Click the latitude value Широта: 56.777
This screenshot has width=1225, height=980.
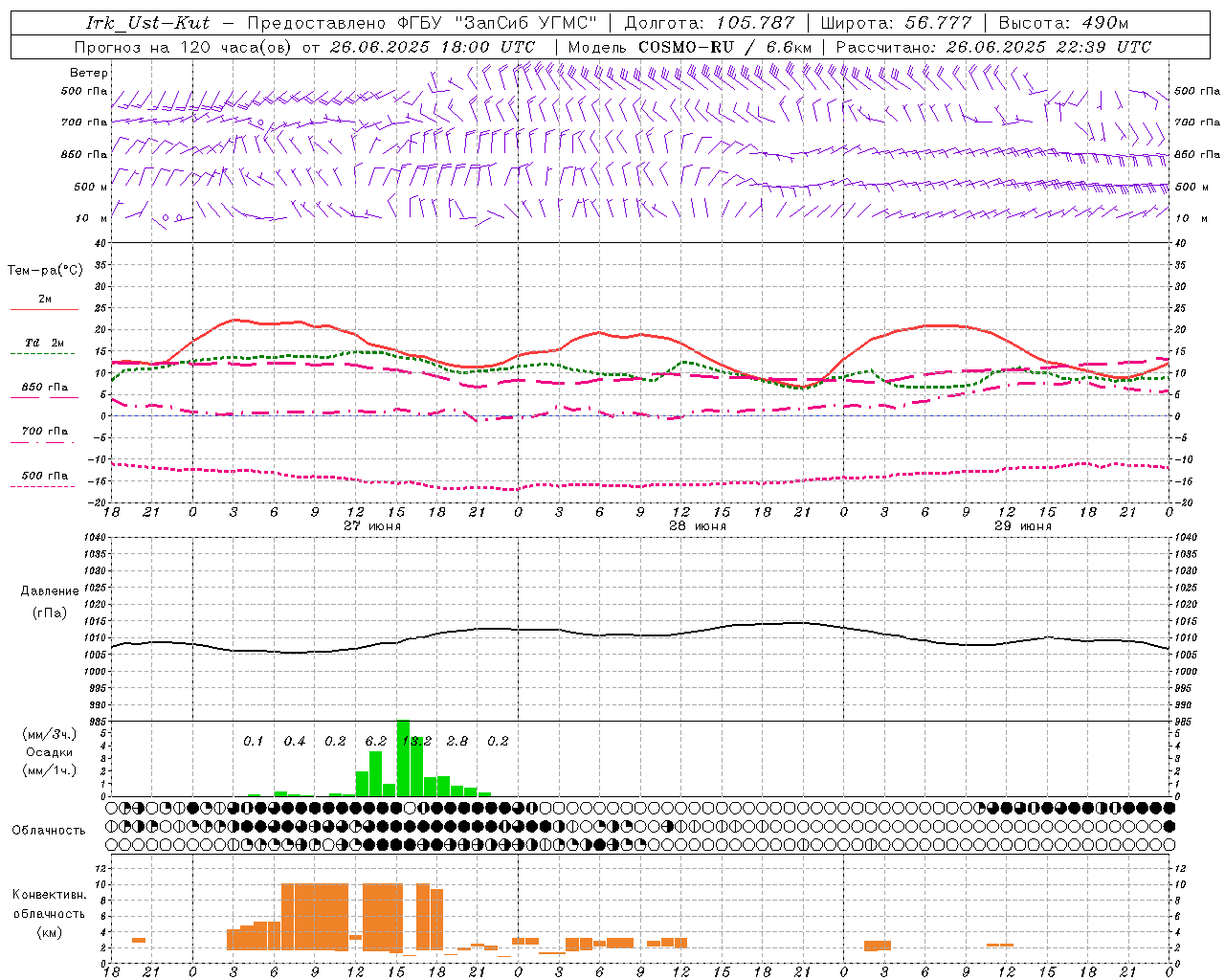coord(897,23)
